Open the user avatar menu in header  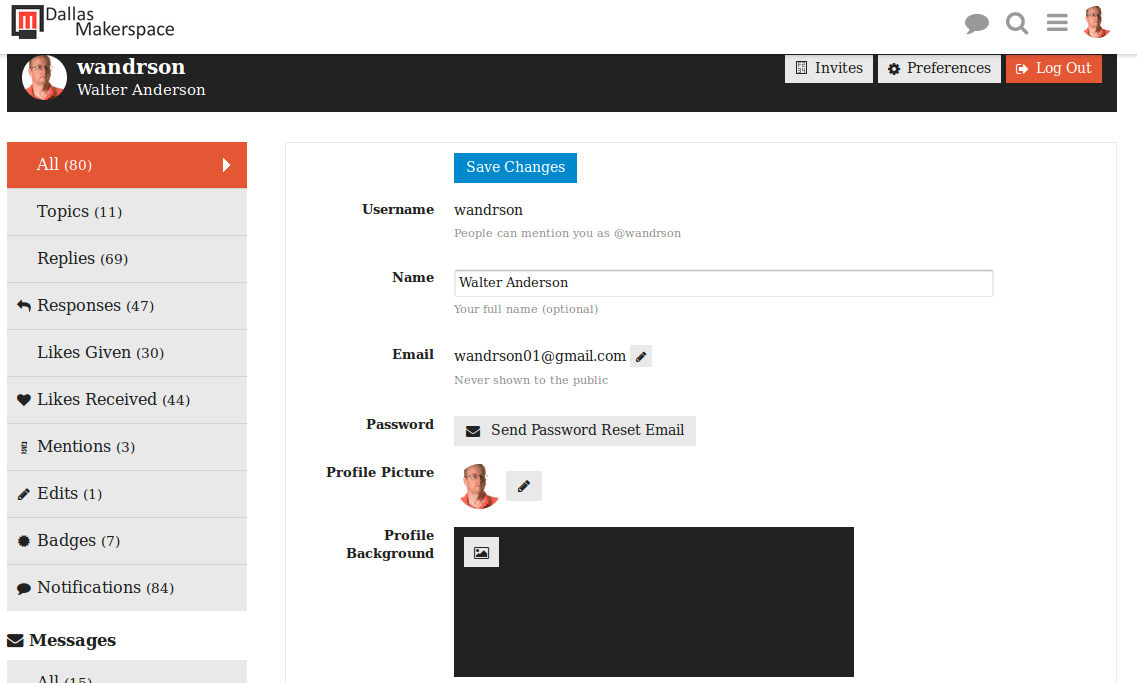coord(1096,22)
